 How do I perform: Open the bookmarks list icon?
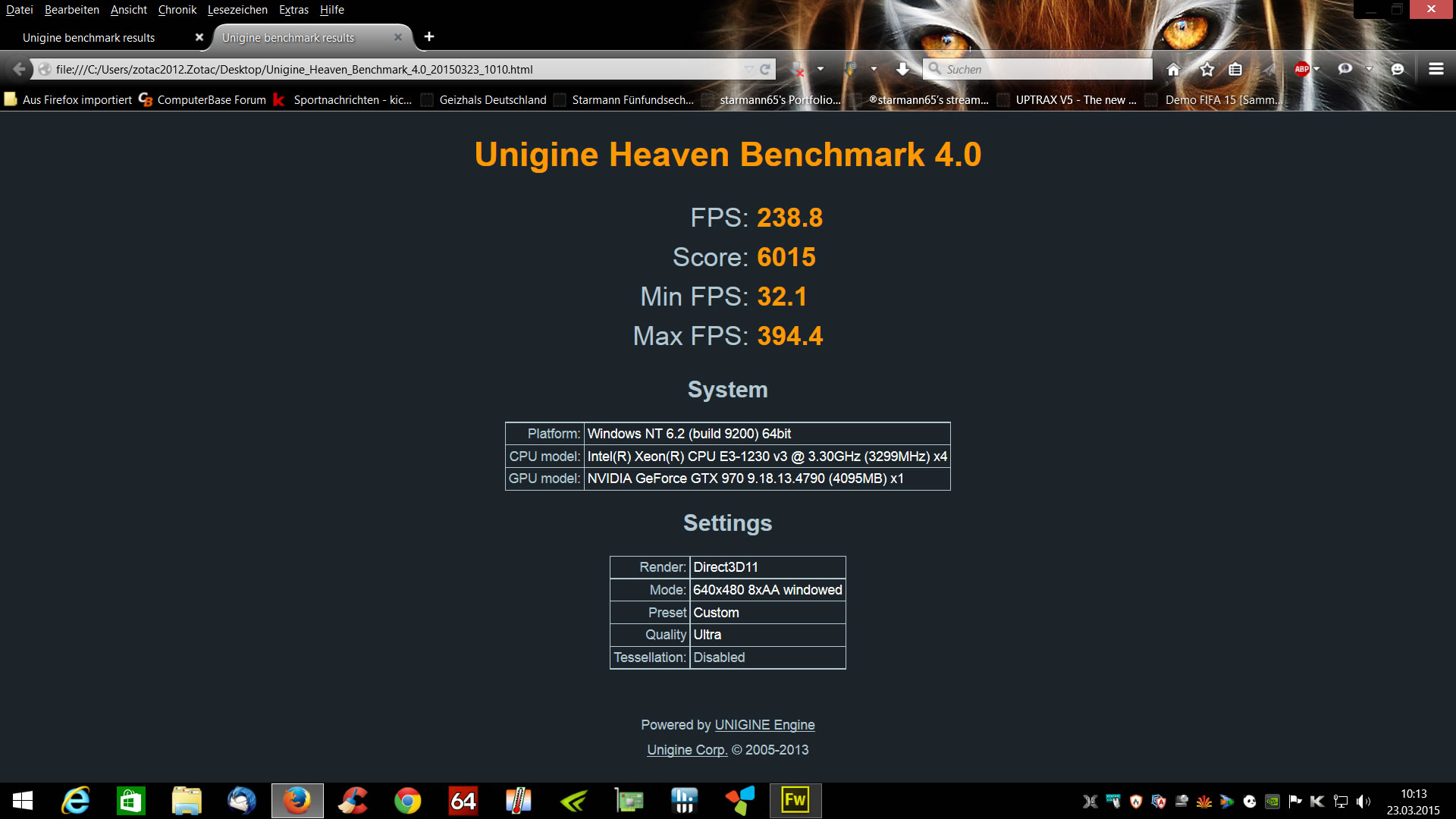[1235, 70]
